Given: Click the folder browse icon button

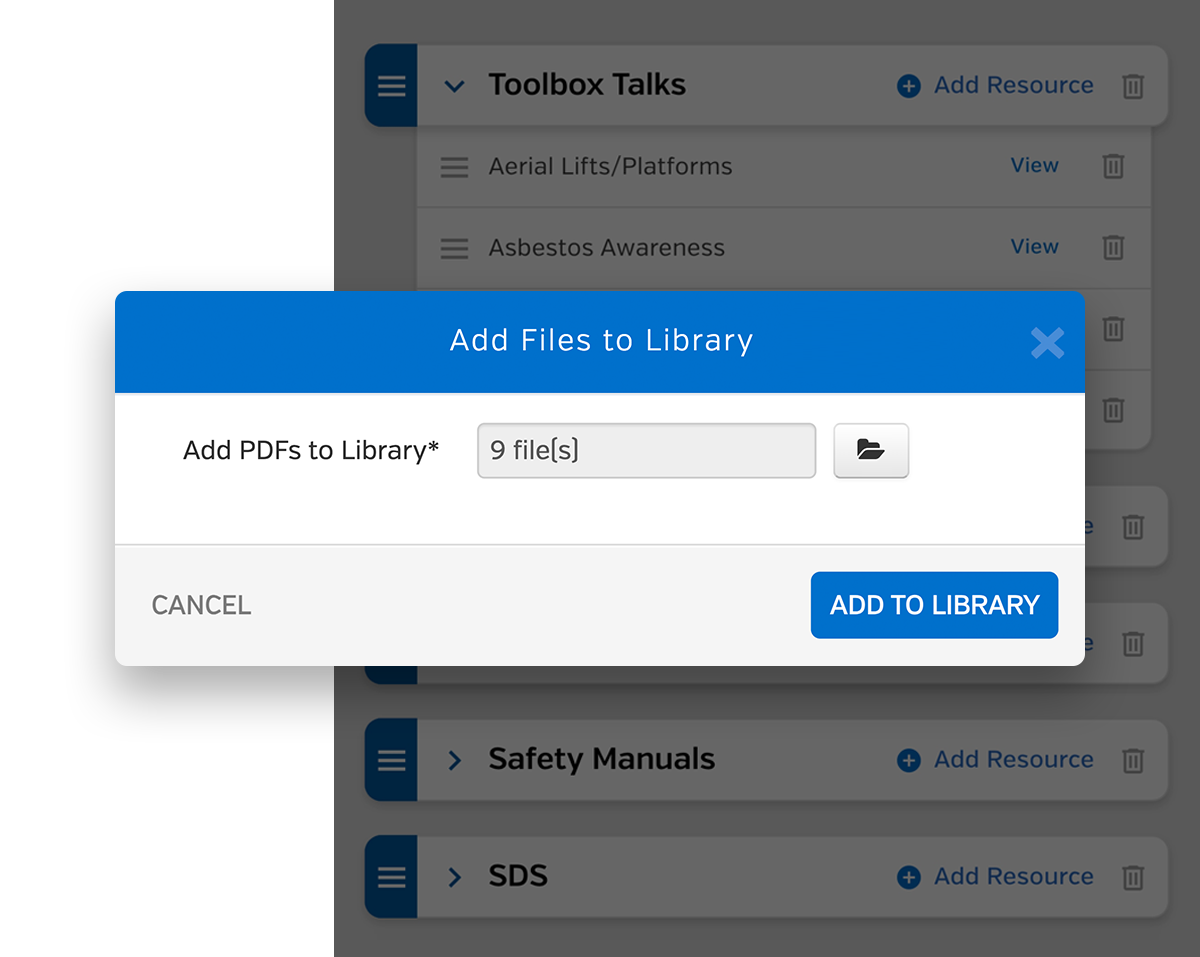Looking at the screenshot, I should [x=871, y=451].
